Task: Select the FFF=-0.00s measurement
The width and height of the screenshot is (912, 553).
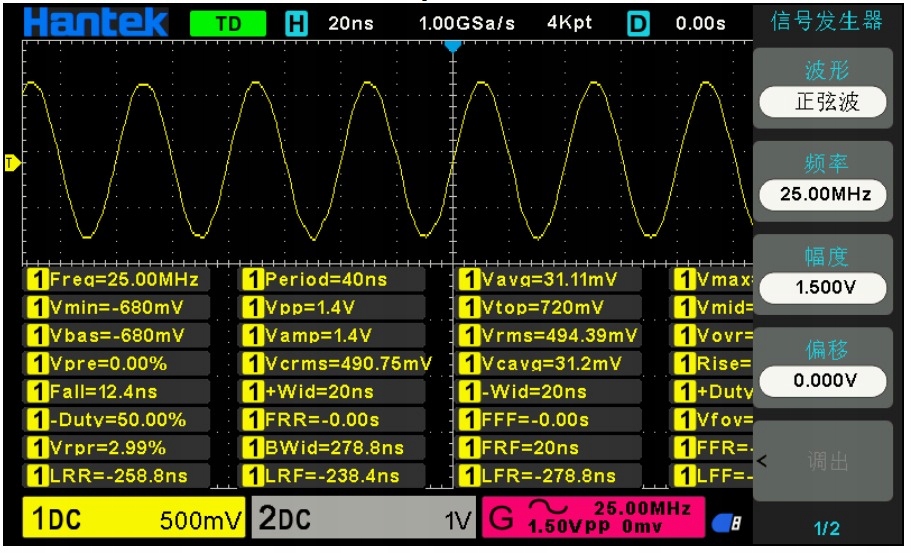Action: pyautogui.click(x=548, y=420)
